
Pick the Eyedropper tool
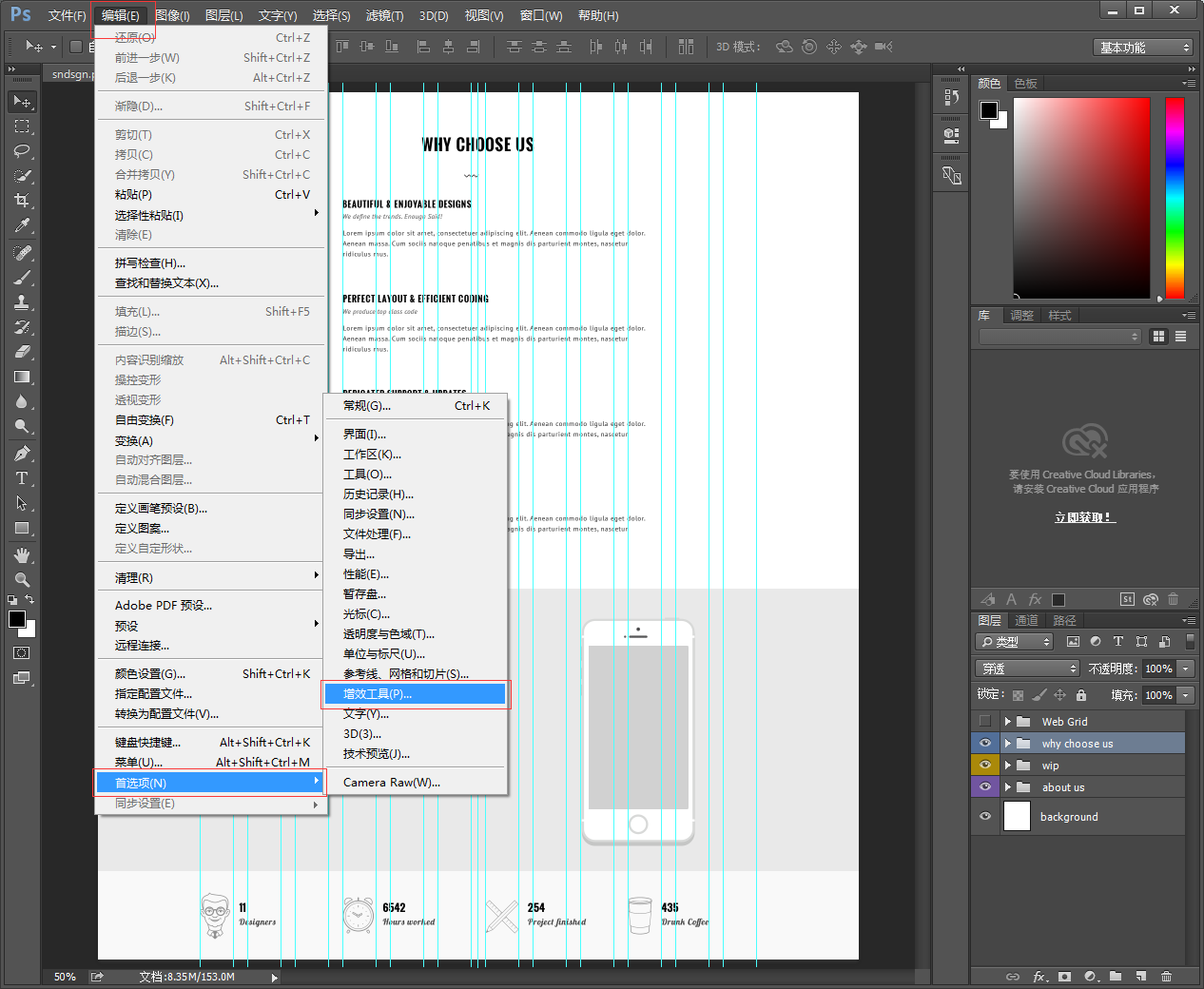pos(22,225)
